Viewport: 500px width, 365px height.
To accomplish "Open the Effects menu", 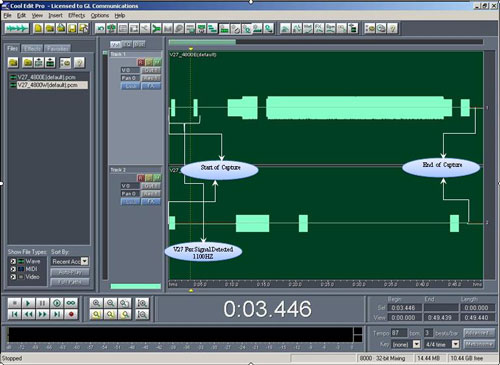I will (x=76, y=15).
